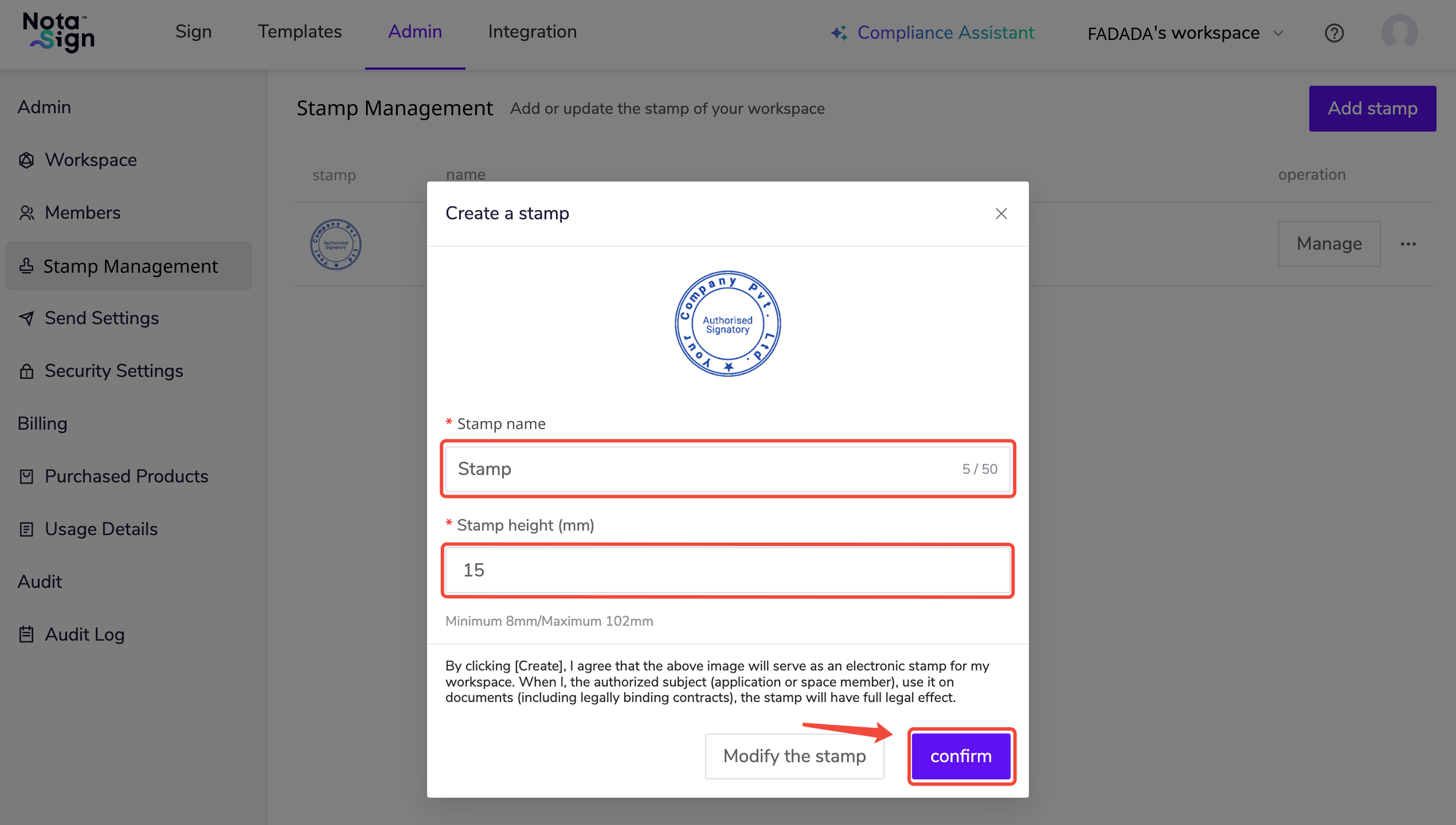Close the Create a stamp dialog
The width and height of the screenshot is (1456, 825).
click(1000, 214)
